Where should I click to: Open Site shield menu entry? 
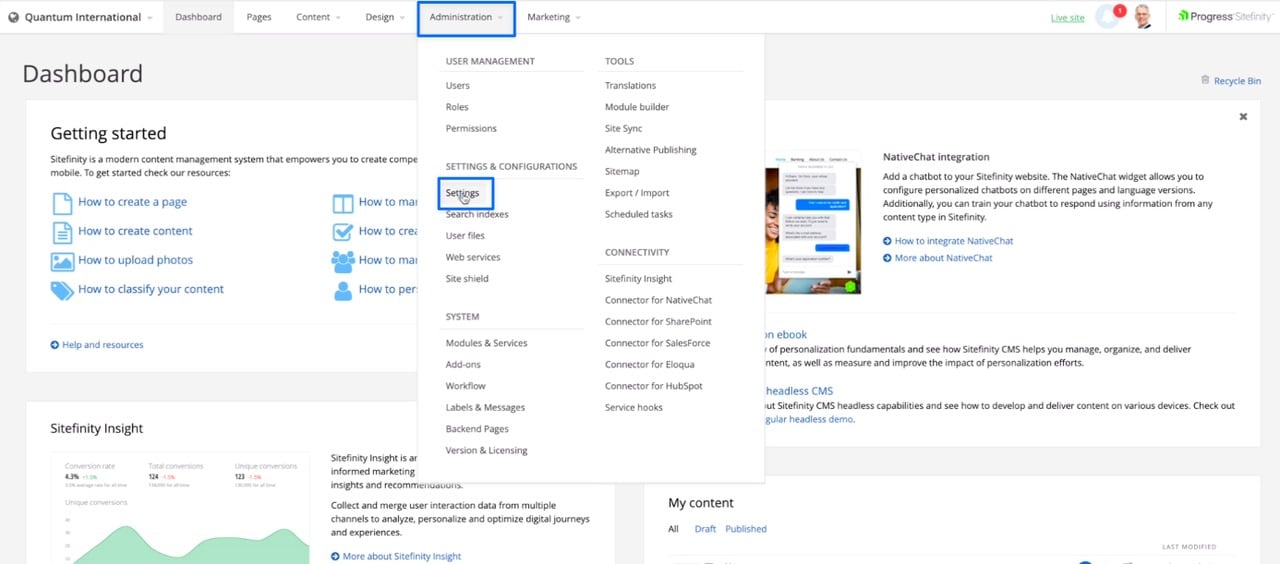click(x=467, y=279)
